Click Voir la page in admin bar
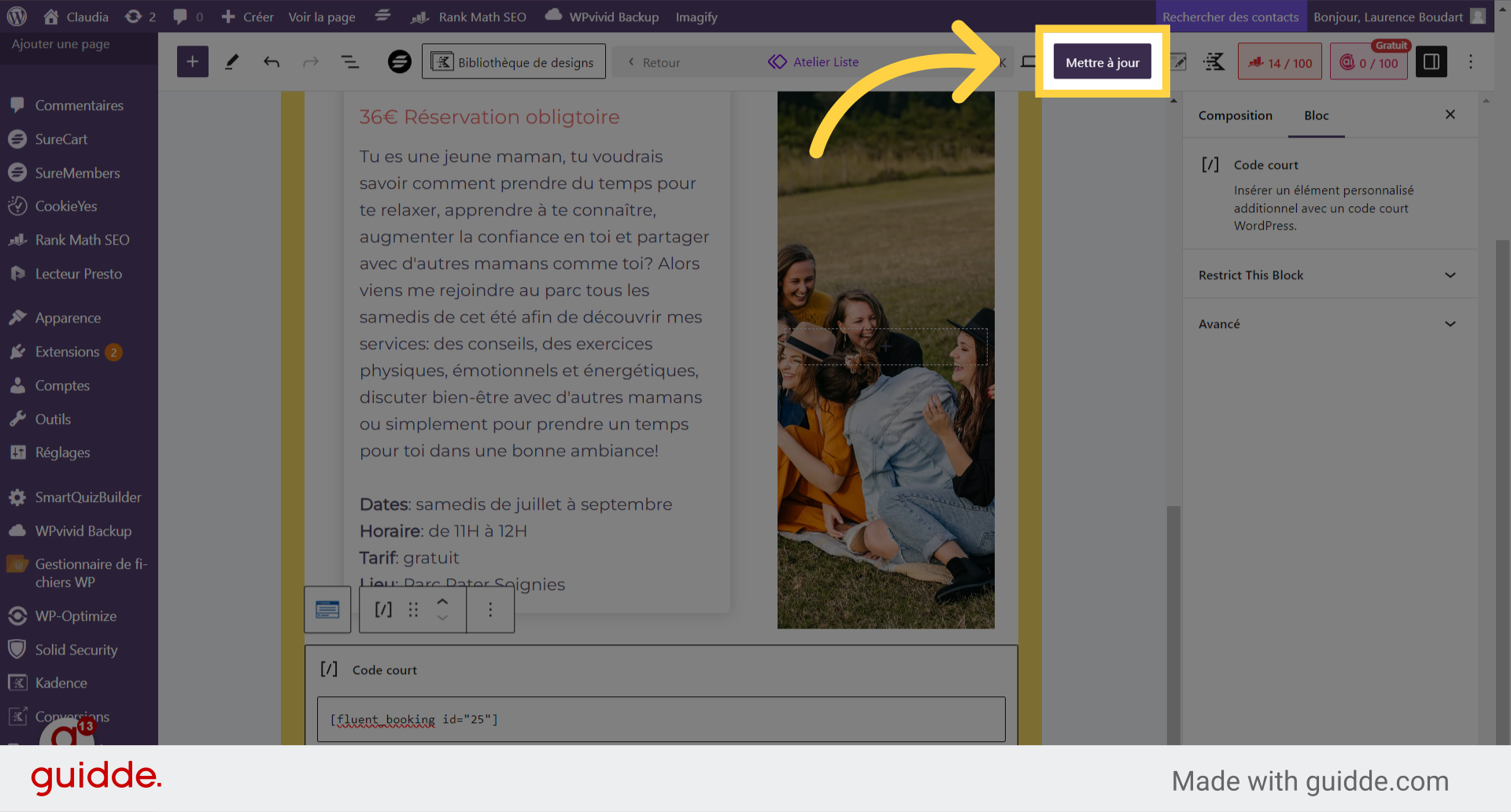Screen dimensions: 1511x812 coord(321,17)
